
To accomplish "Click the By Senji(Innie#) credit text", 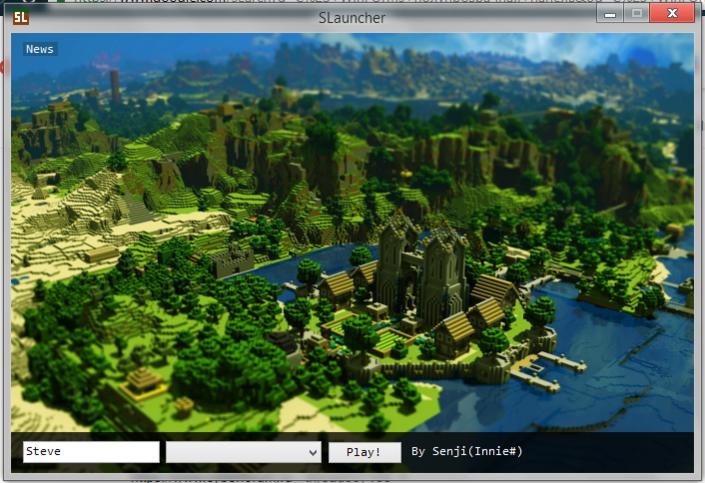I will tap(467, 451).
